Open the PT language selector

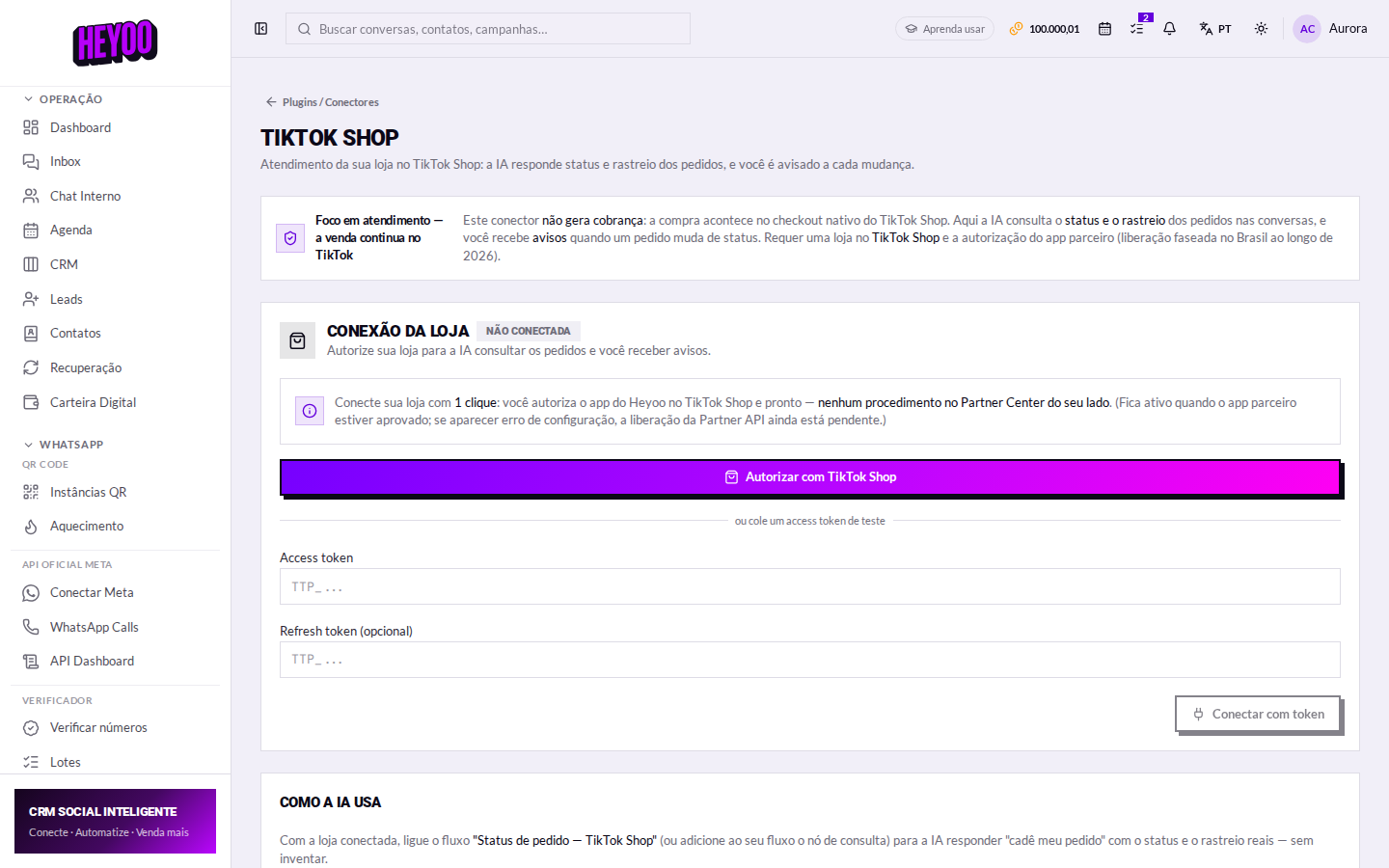(x=1215, y=29)
